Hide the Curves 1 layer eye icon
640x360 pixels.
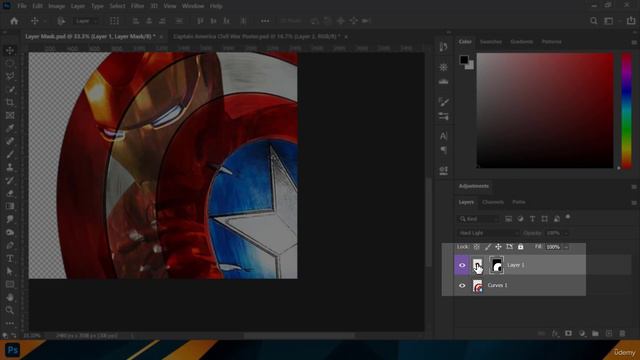click(462, 286)
